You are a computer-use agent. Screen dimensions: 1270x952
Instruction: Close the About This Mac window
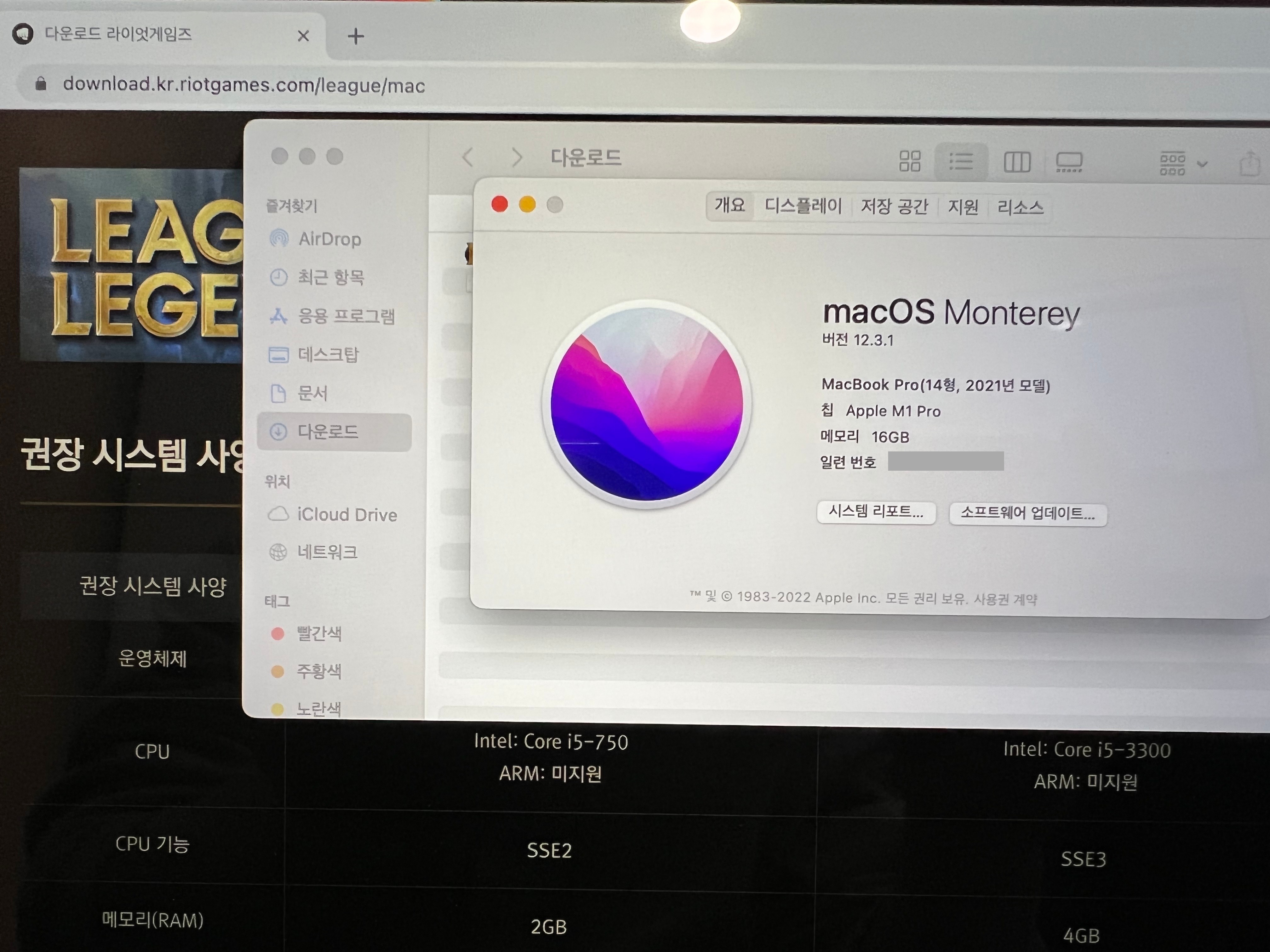[500, 204]
